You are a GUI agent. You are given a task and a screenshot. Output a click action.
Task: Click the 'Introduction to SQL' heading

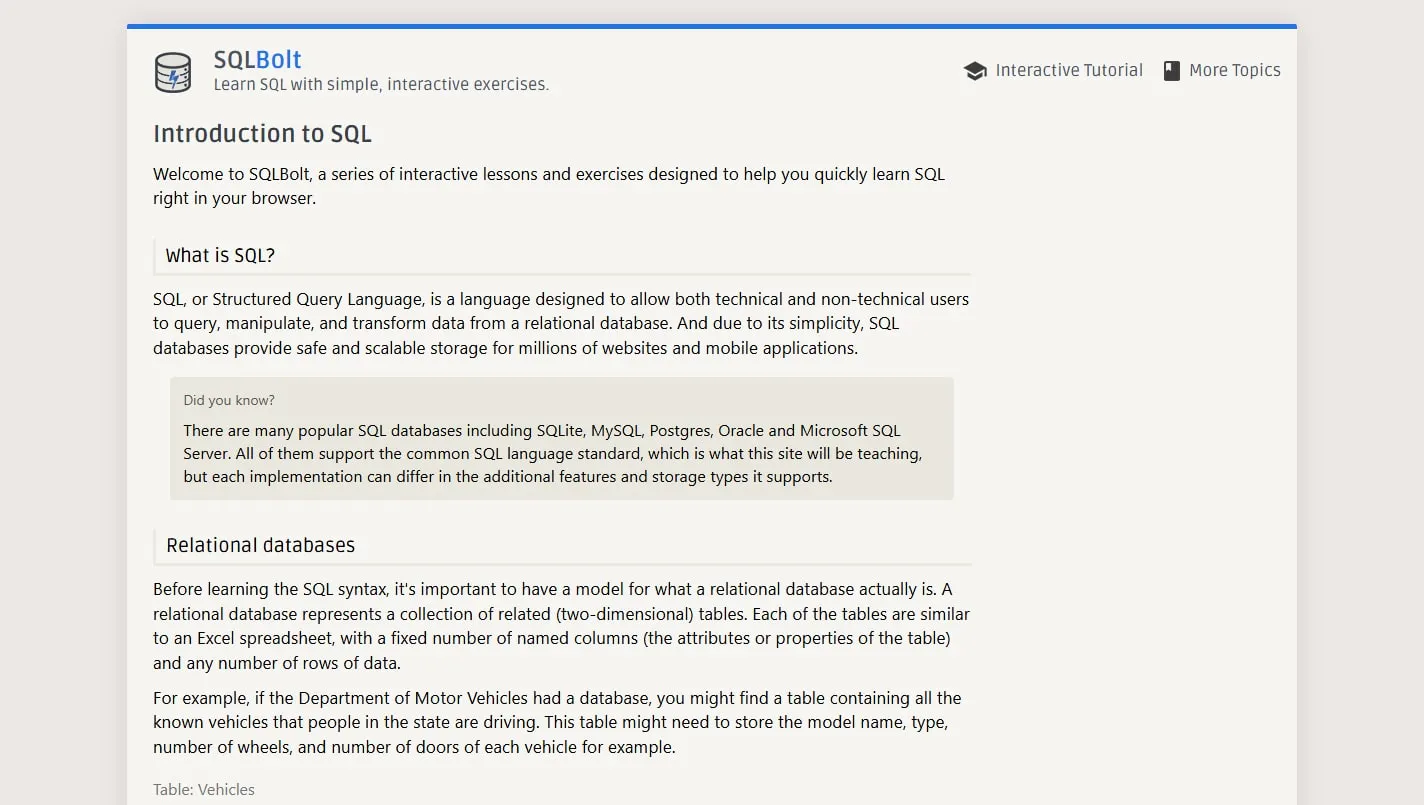point(262,134)
